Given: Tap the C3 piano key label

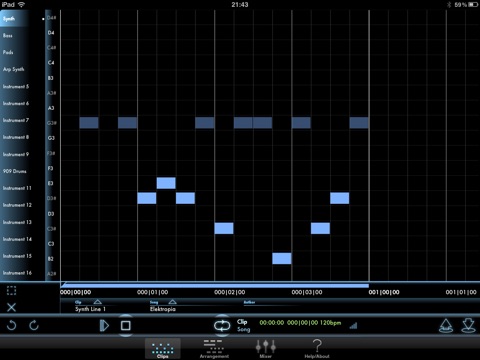Looking at the screenshot, I should 51,244.
